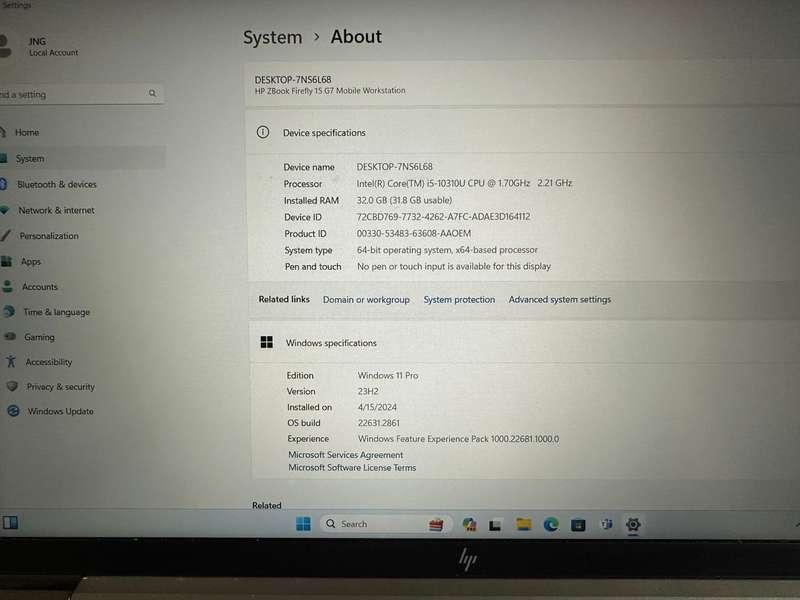
Task: Open Accessibility settings
Action: (x=48, y=362)
